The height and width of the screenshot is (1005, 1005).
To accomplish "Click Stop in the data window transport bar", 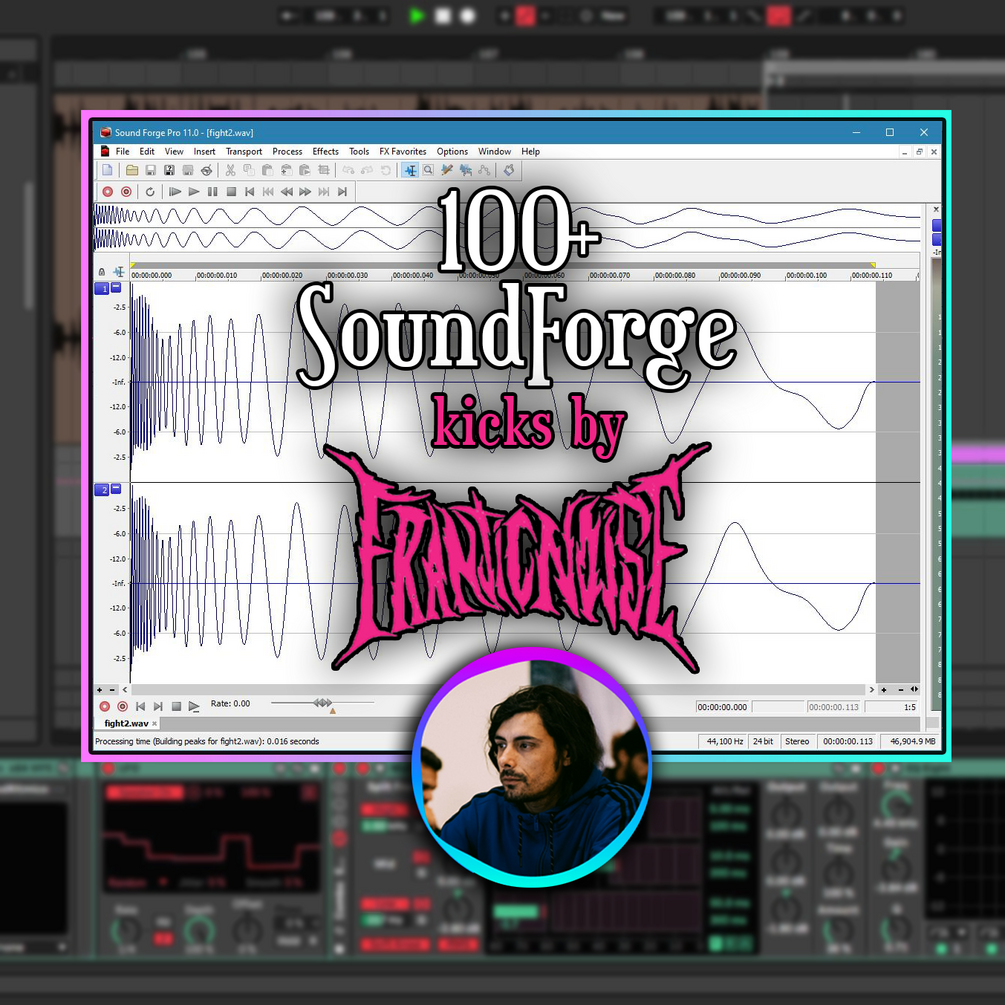I will pyautogui.click(x=176, y=706).
